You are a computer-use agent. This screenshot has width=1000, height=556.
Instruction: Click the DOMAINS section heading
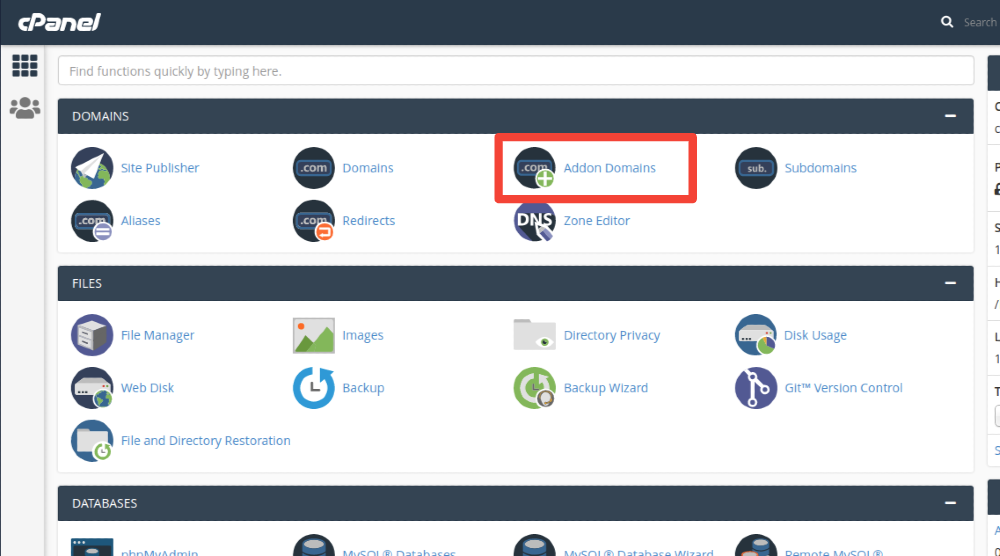pos(100,116)
